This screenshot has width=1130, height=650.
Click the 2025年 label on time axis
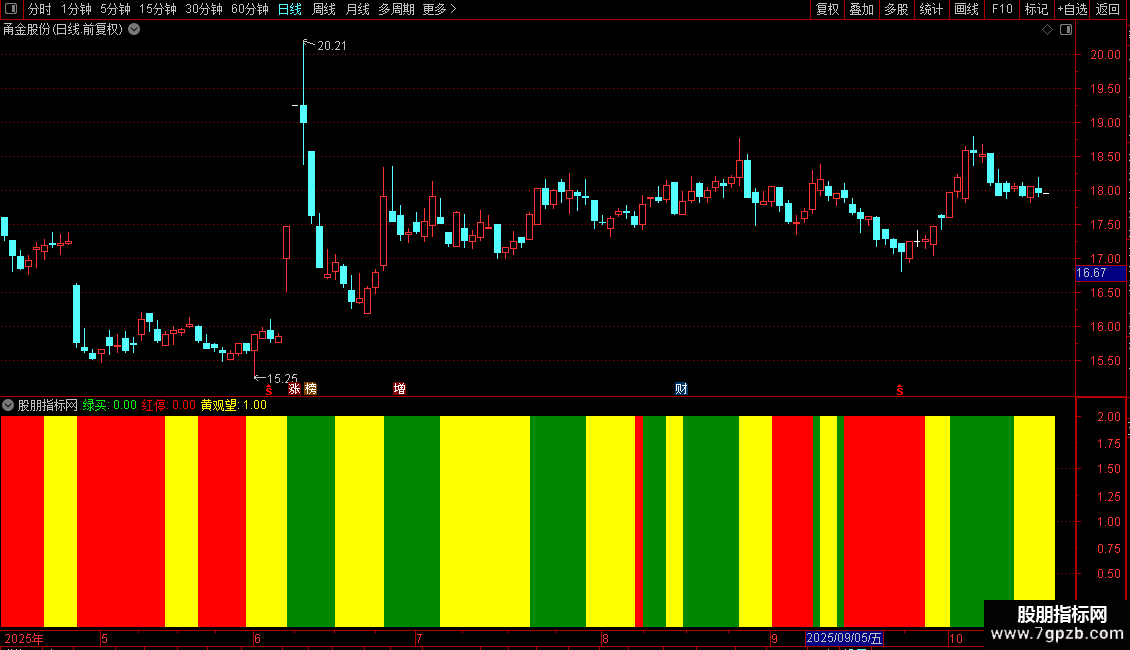pos(24,638)
